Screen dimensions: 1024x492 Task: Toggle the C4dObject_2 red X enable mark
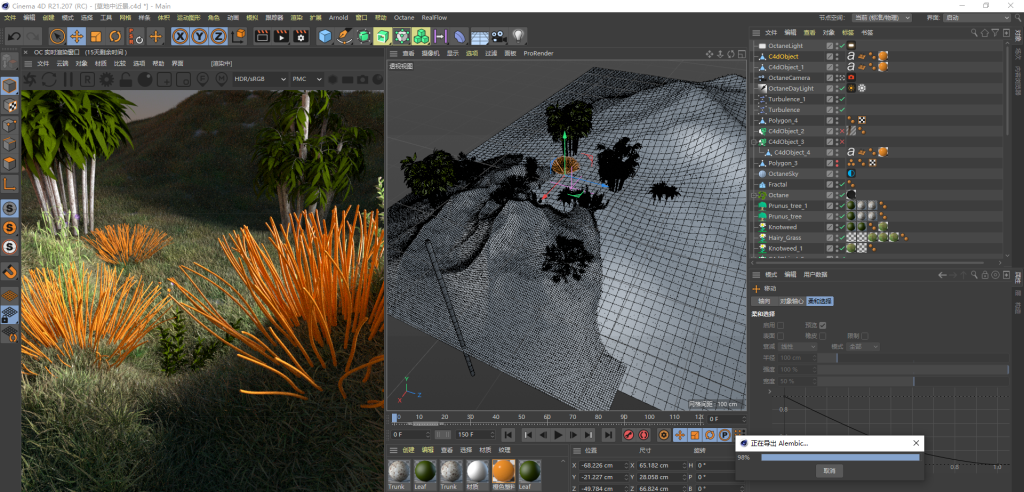pos(842,131)
